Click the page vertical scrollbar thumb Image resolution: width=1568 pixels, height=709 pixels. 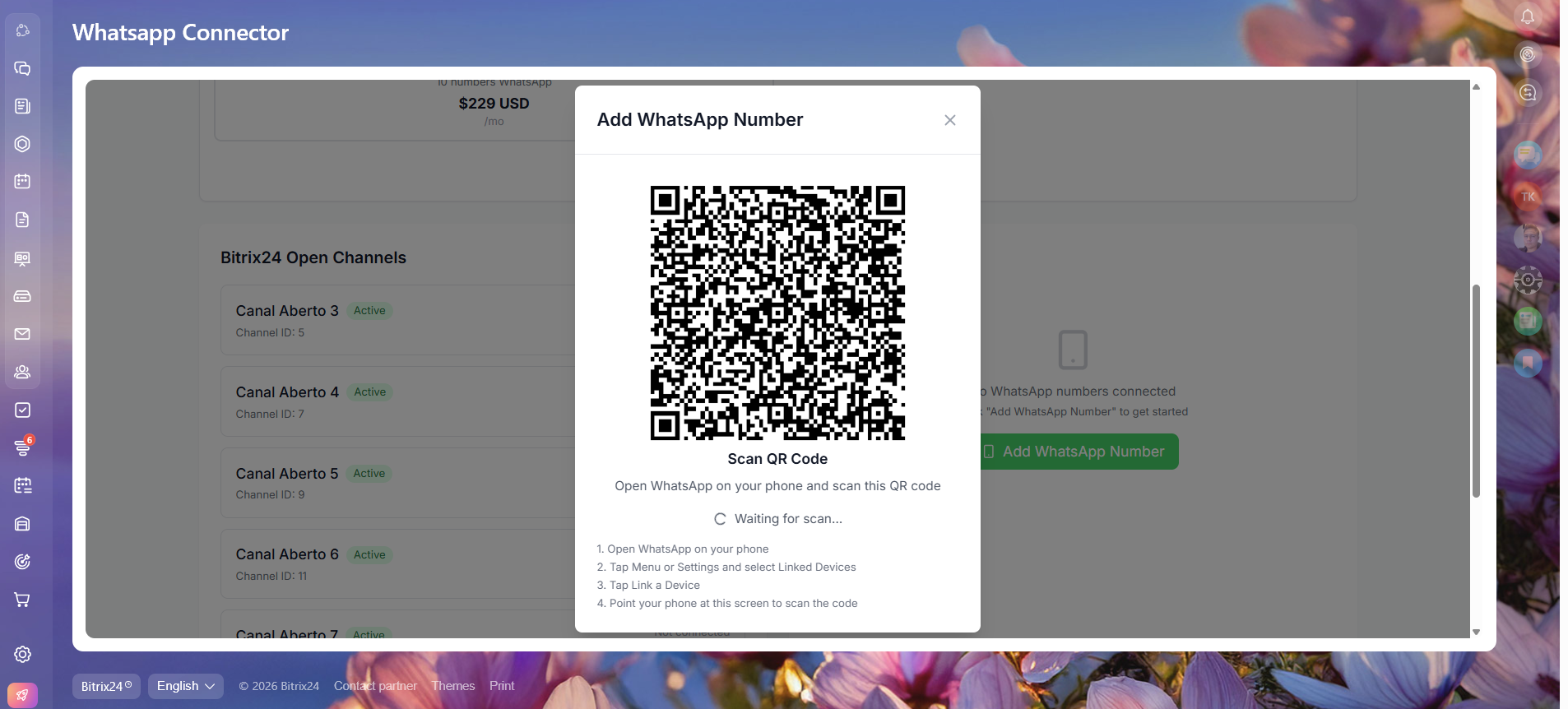[1476, 391]
